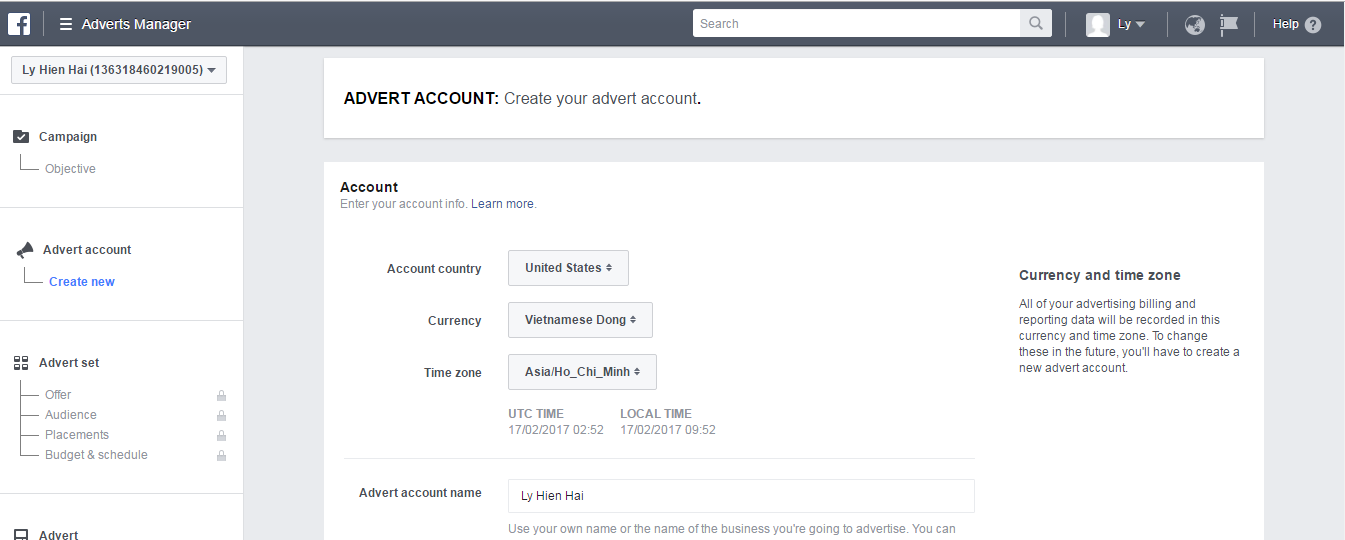Click the search magnifier button
This screenshot has width=1345, height=540.
(x=1035, y=24)
